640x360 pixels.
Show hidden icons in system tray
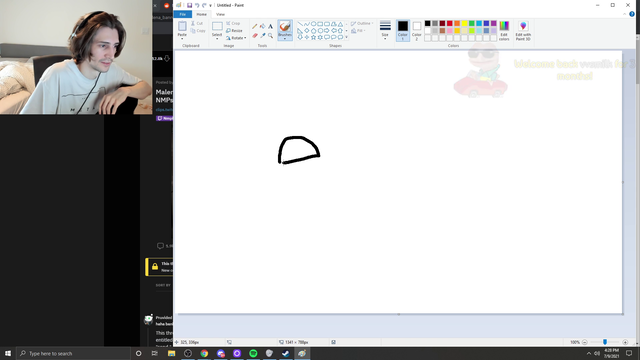tap(589, 353)
